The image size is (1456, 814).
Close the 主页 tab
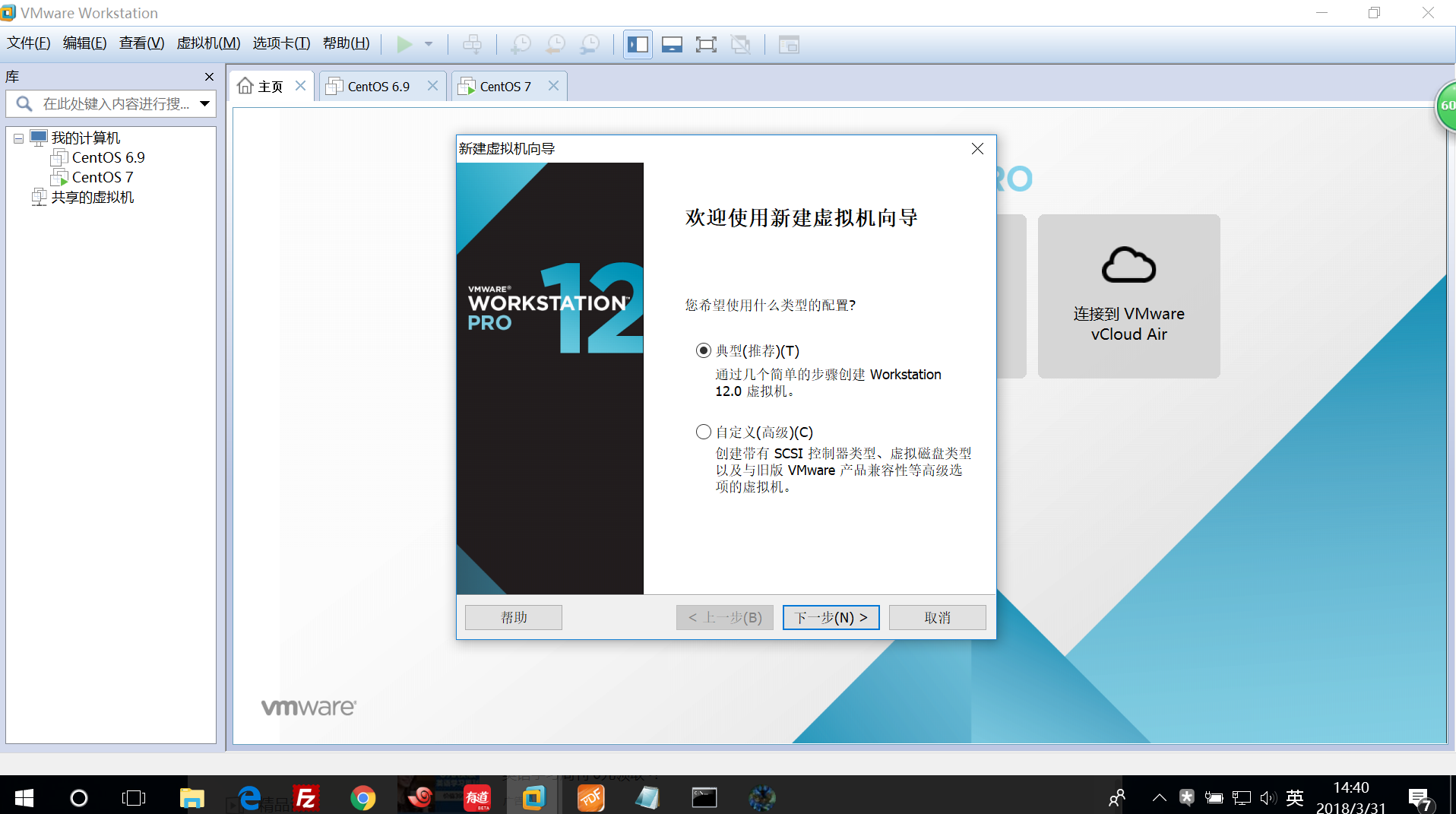[300, 86]
